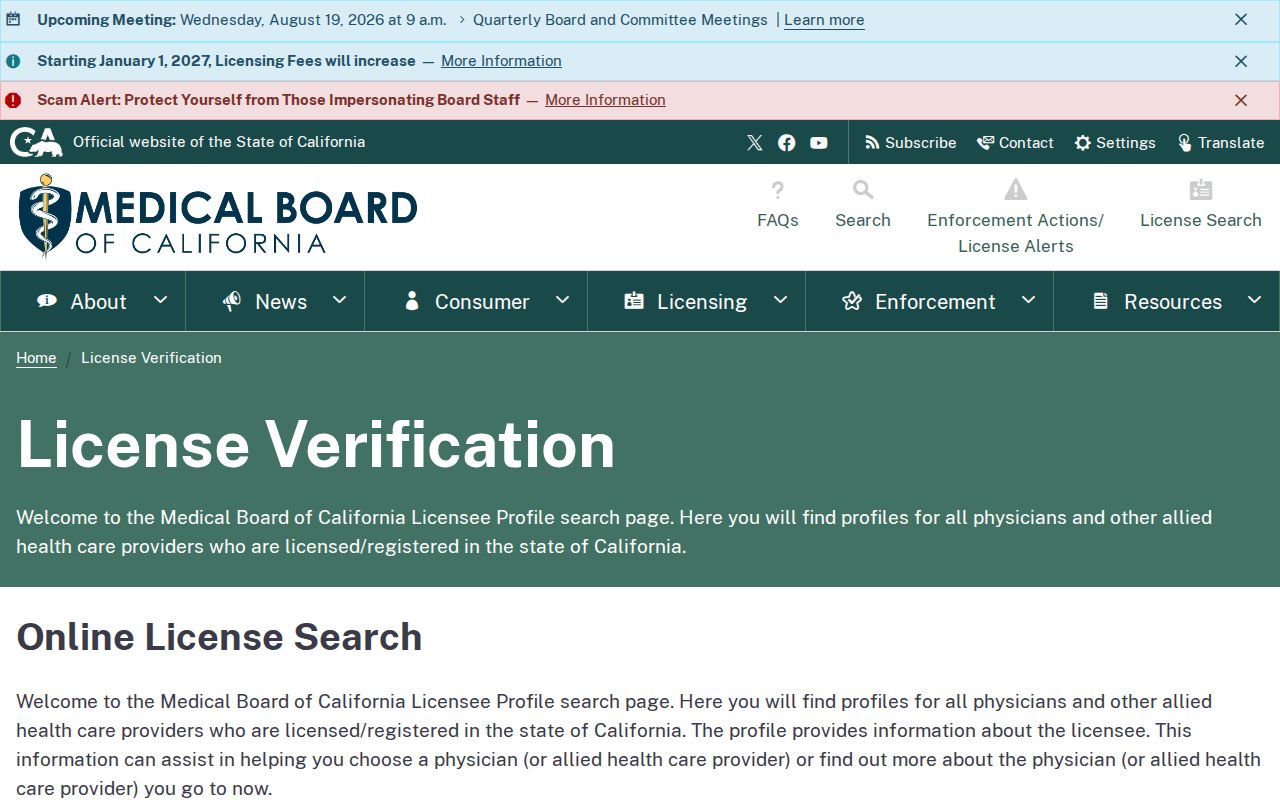Expand the Enforcement menu chevron
Image resolution: width=1280 pixels, height=800 pixels.
click(1028, 300)
